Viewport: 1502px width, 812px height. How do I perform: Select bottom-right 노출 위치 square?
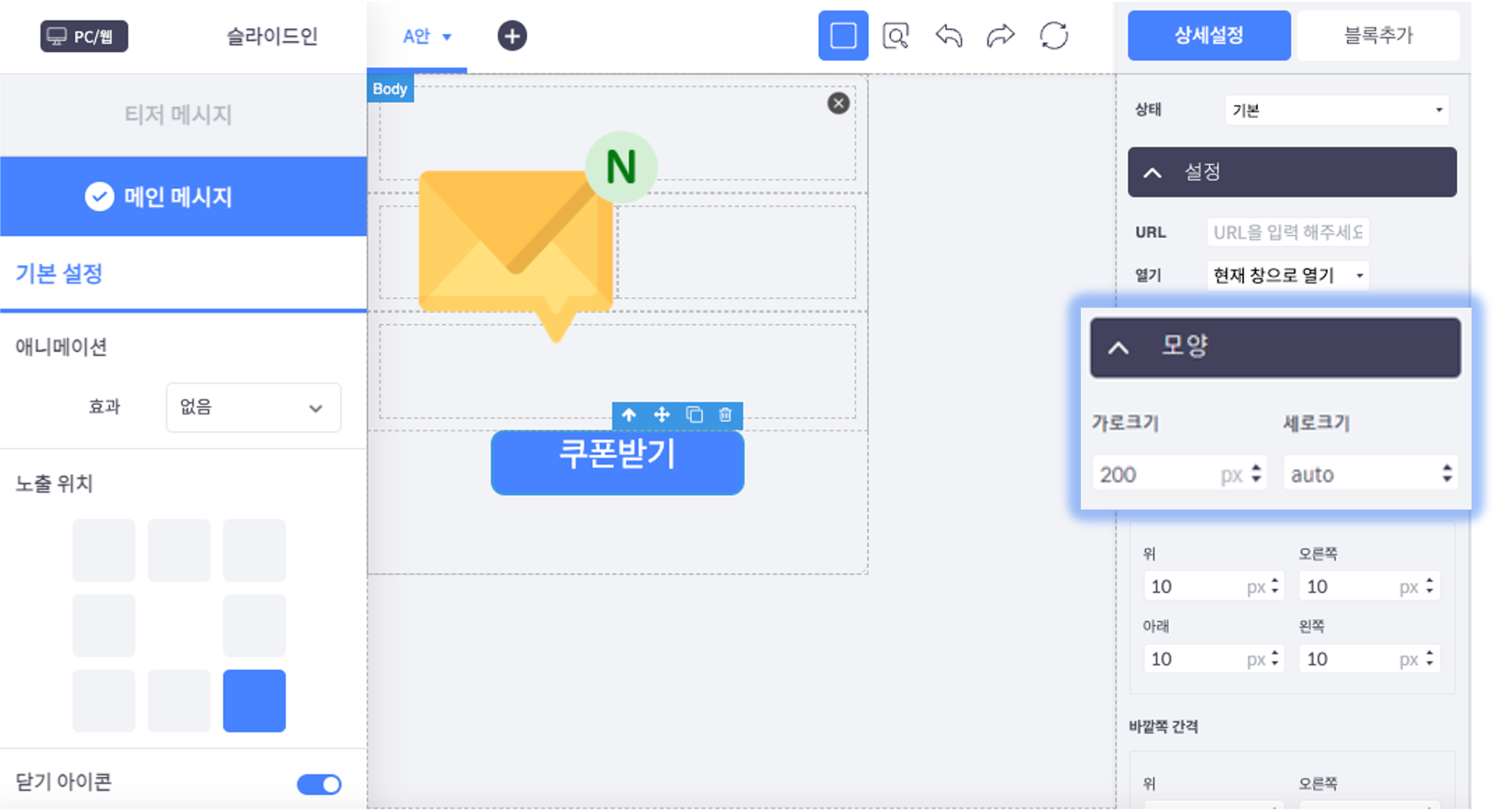[x=254, y=701]
